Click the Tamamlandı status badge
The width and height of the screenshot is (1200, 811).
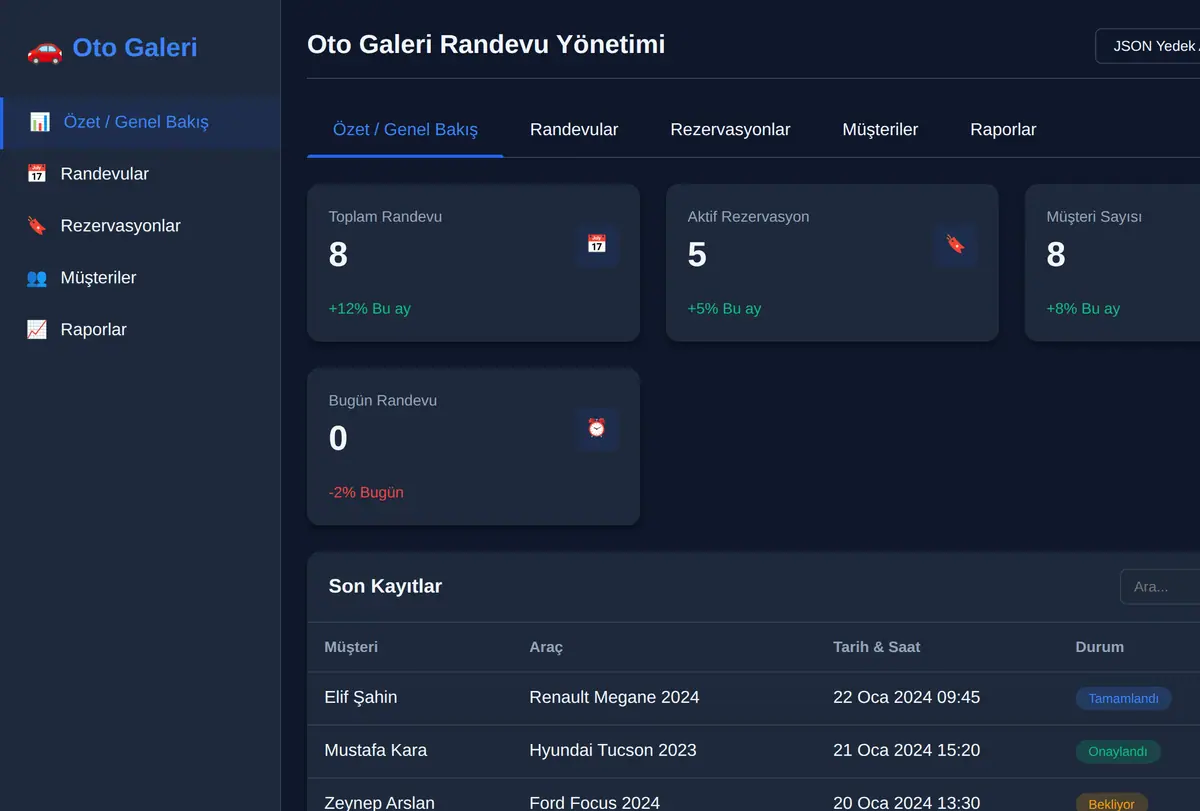[x=1123, y=699]
